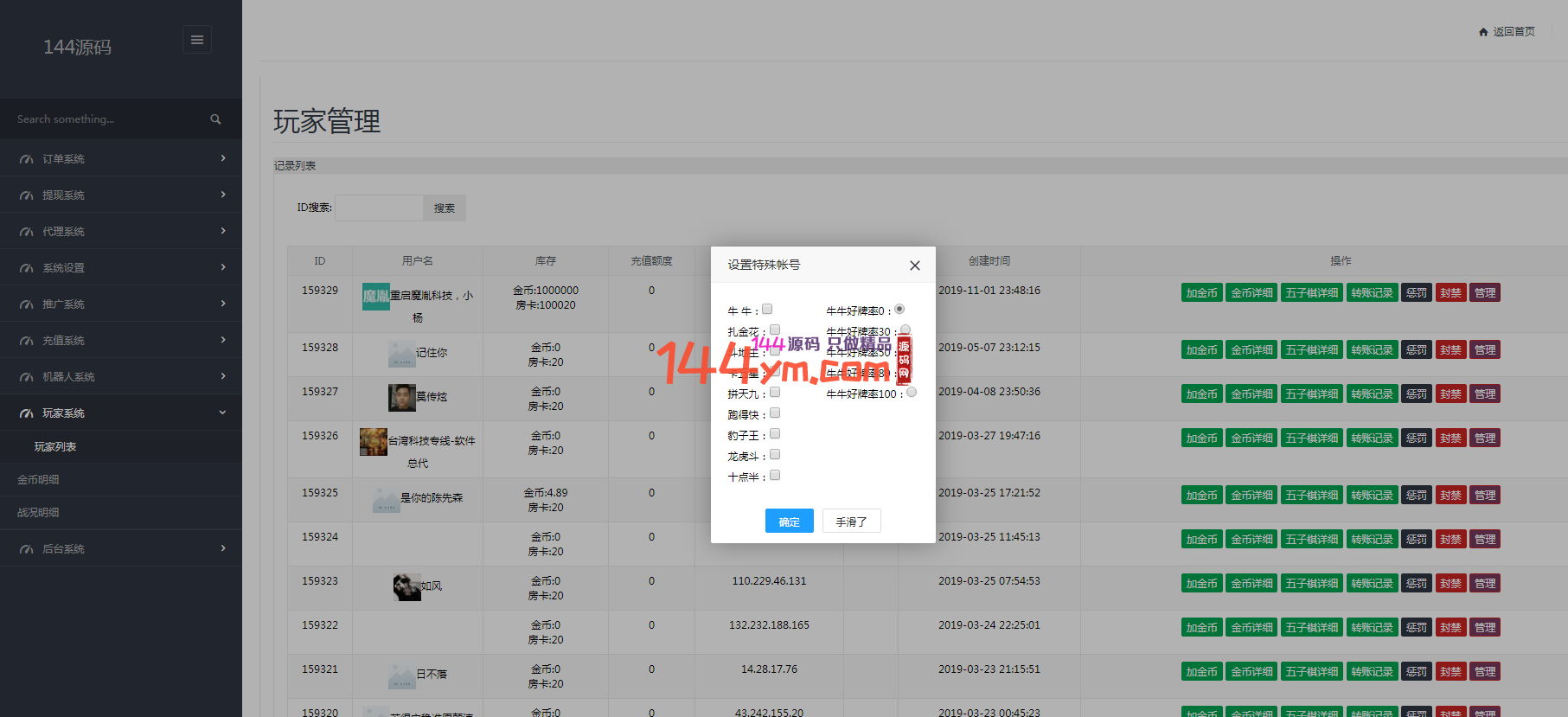Expand the 代理系统 menu chevron
This screenshot has height=717, width=1568.
click(x=223, y=231)
